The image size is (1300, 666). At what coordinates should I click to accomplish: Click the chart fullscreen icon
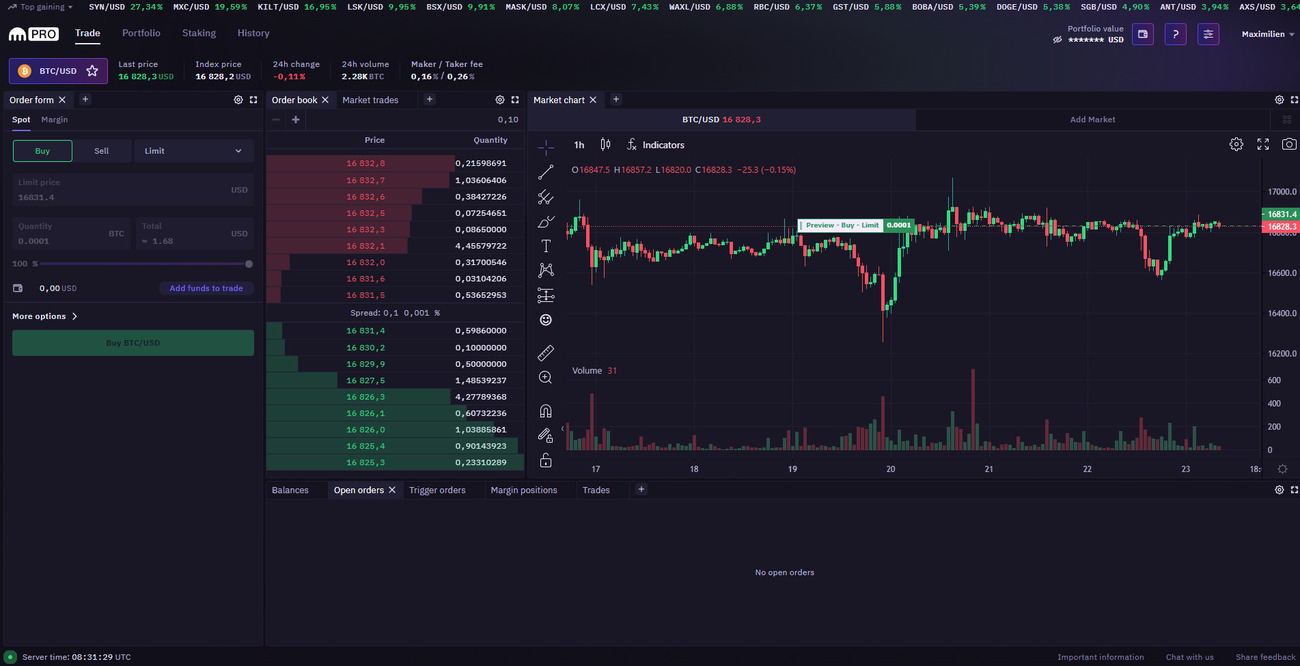[1263, 144]
